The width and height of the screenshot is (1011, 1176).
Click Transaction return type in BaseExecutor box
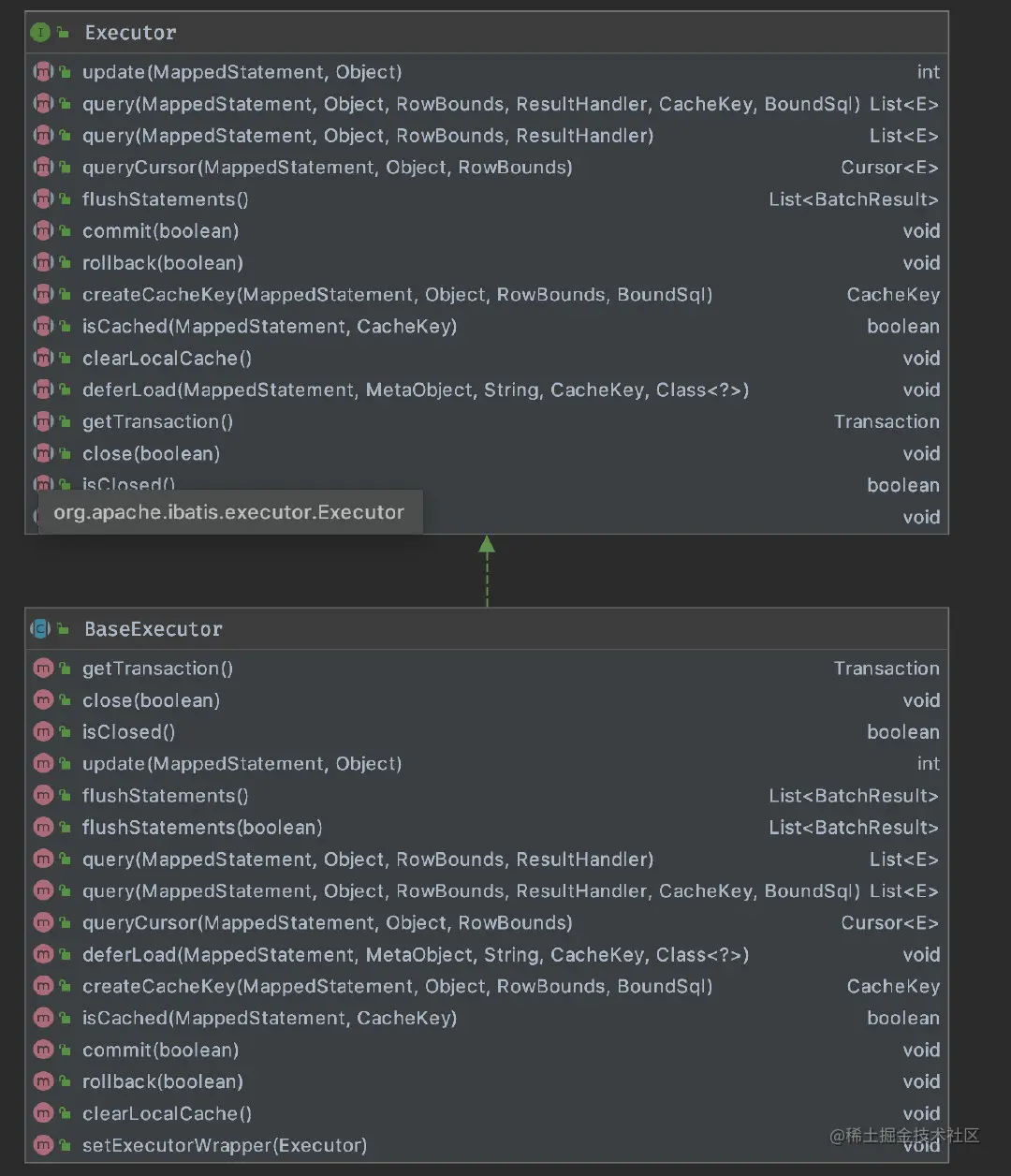click(x=886, y=669)
